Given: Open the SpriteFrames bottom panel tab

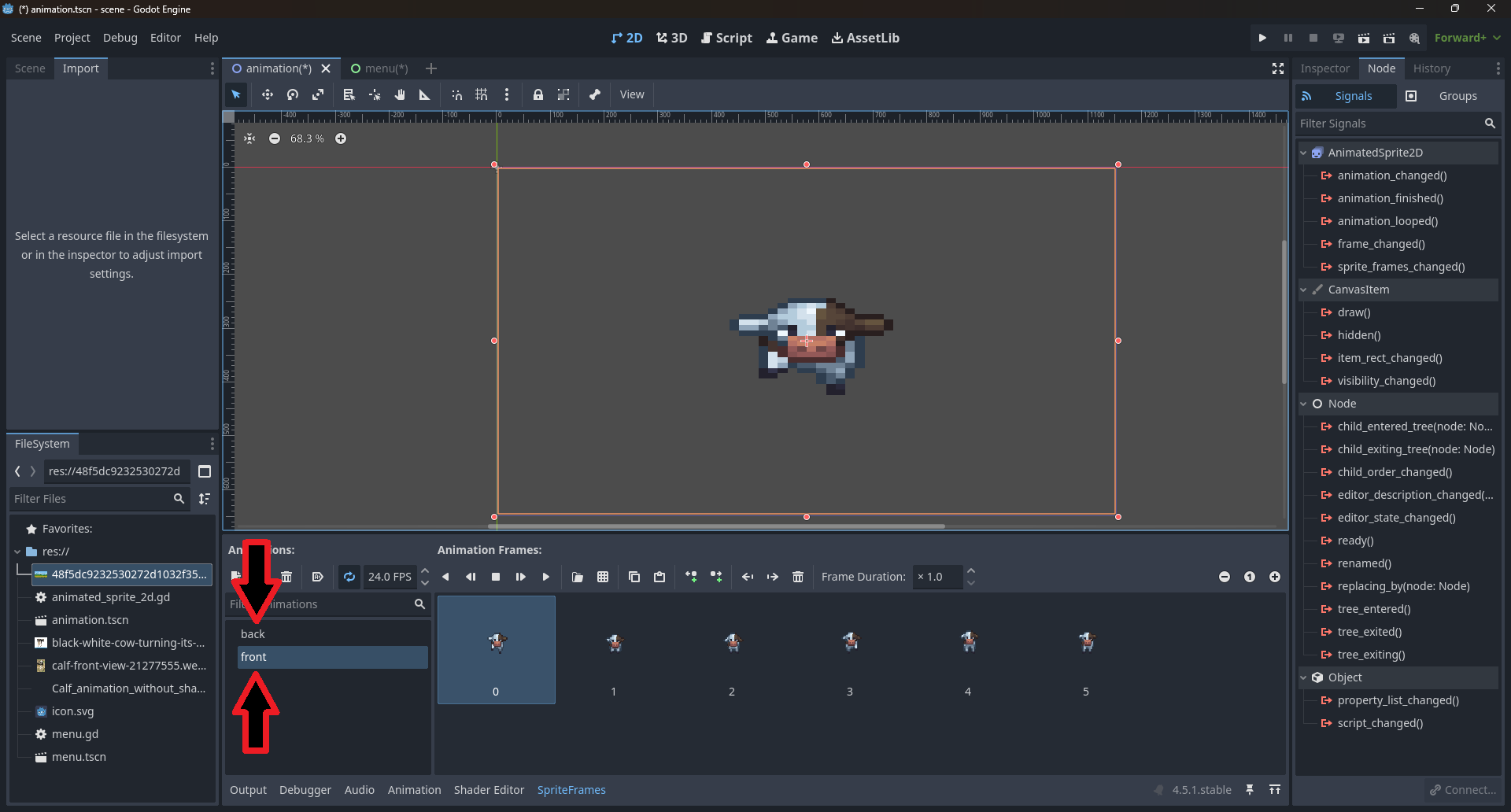Looking at the screenshot, I should pyautogui.click(x=571, y=790).
